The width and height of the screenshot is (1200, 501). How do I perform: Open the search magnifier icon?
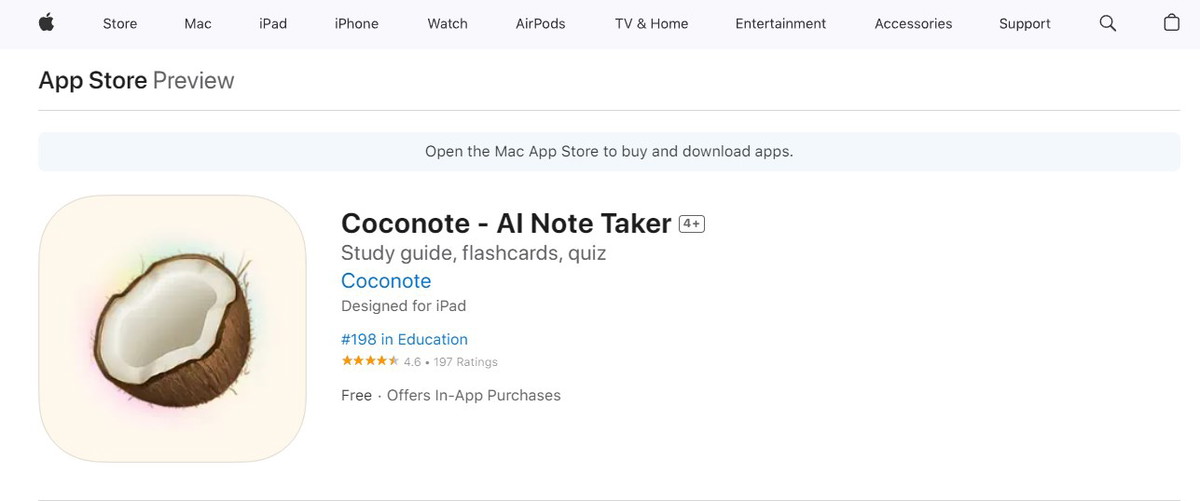[1107, 23]
